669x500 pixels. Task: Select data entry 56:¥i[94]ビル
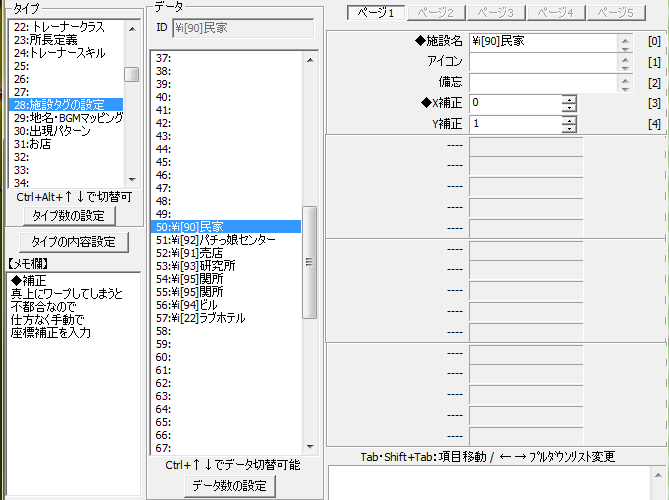pyautogui.click(x=226, y=305)
